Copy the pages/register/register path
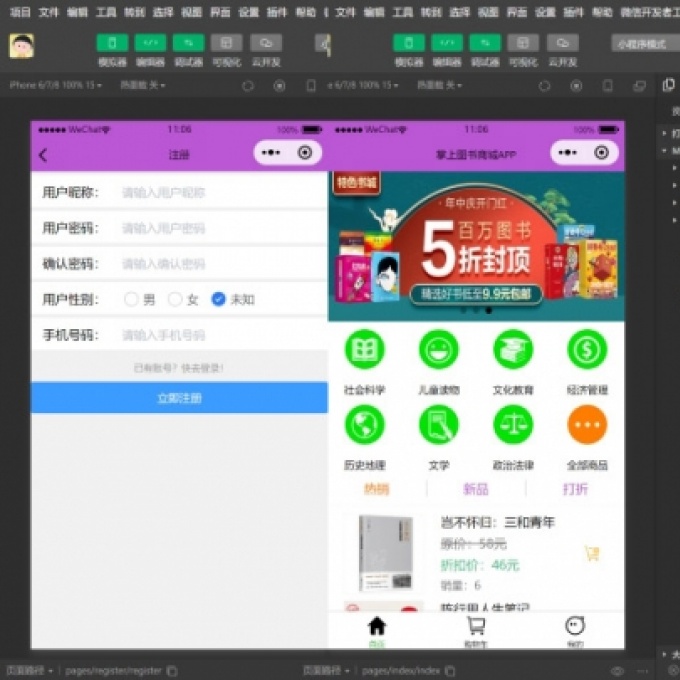This screenshot has width=680, height=680. (x=172, y=671)
